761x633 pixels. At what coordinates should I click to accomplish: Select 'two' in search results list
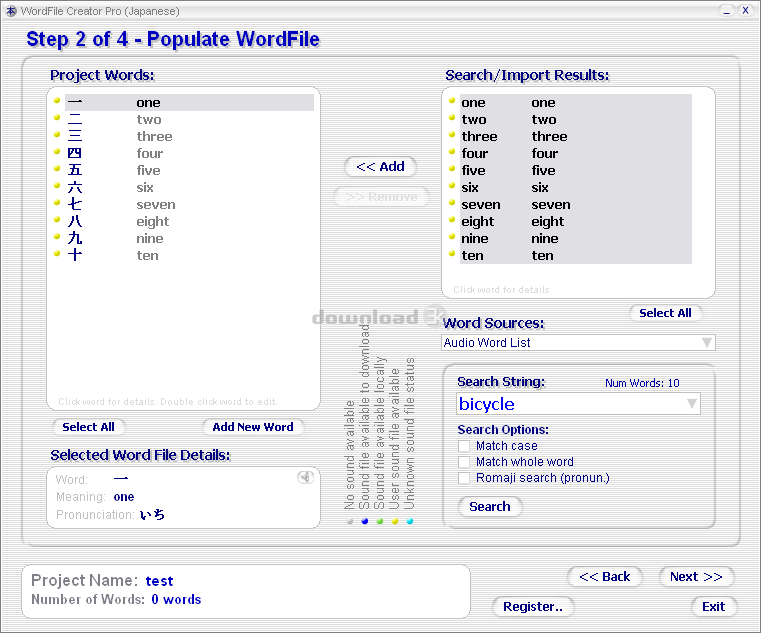point(576,119)
